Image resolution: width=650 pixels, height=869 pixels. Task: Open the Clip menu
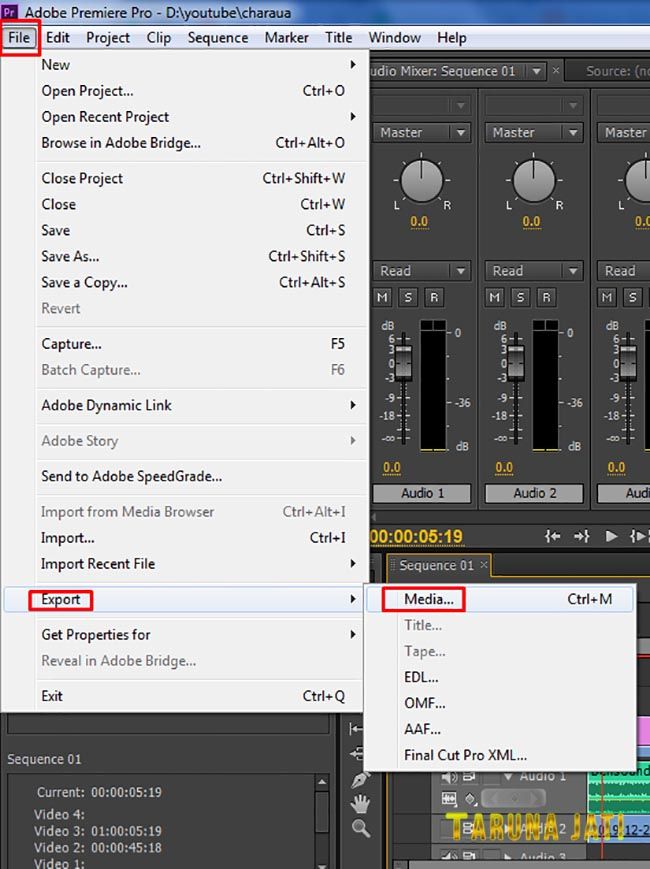click(x=158, y=37)
